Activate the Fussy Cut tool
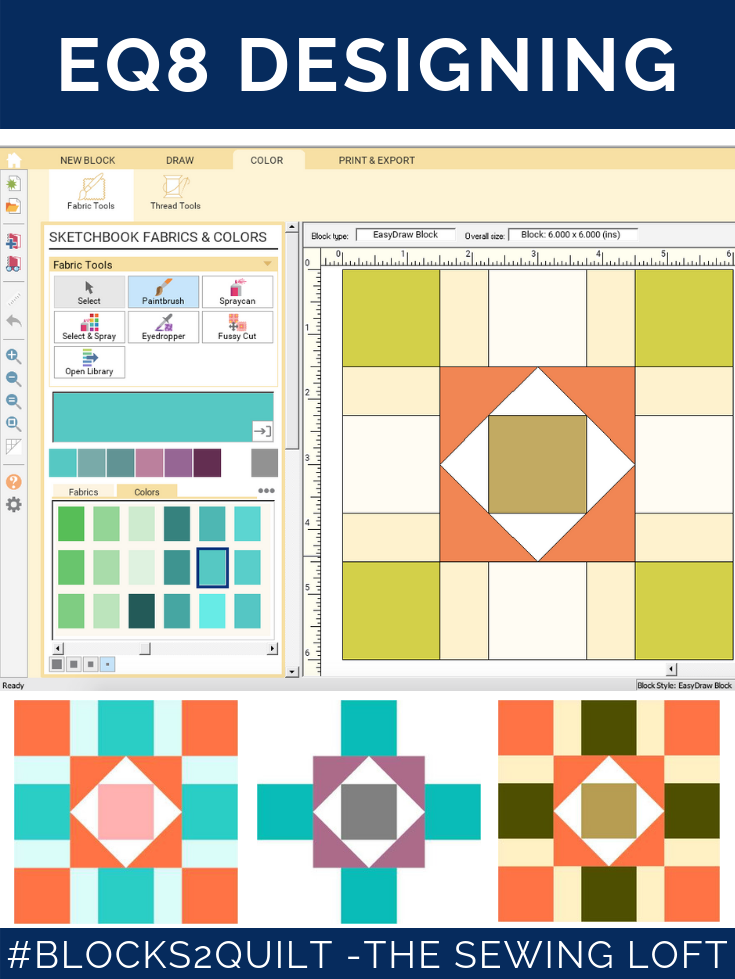Screen dimensions: 735x979 click(x=237, y=327)
